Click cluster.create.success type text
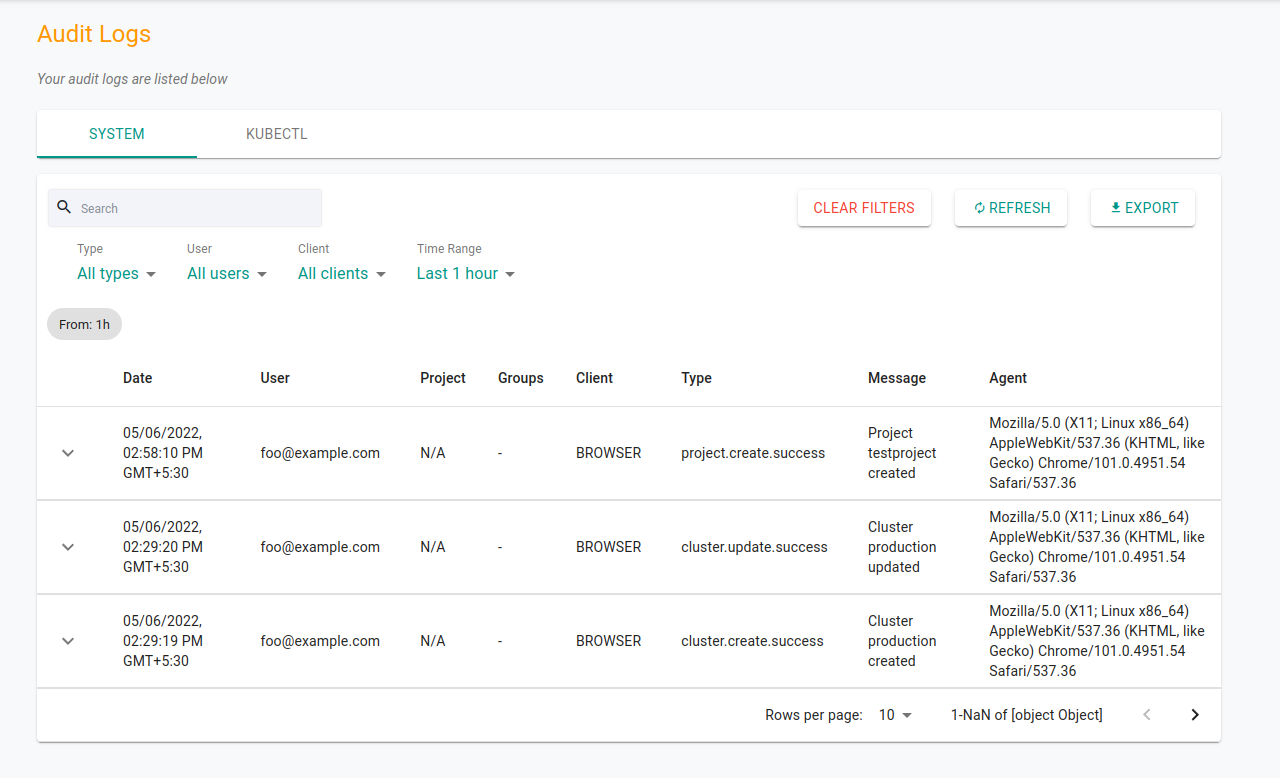The image size is (1280, 778). (x=752, y=641)
